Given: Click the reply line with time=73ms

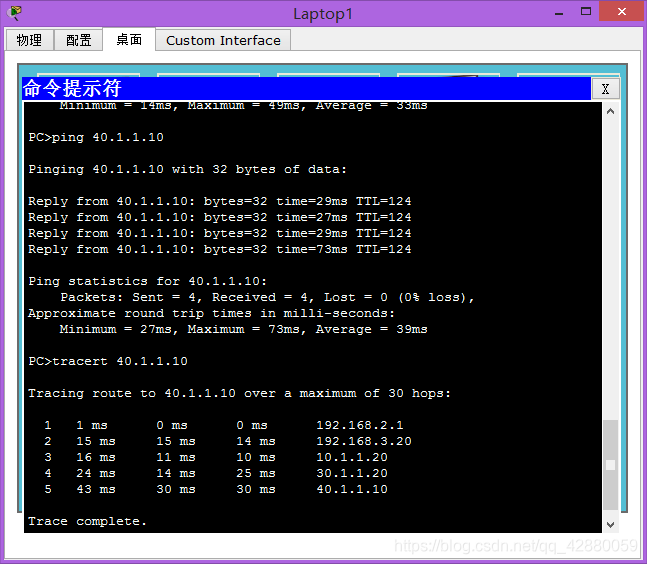Looking at the screenshot, I should 220,250.
